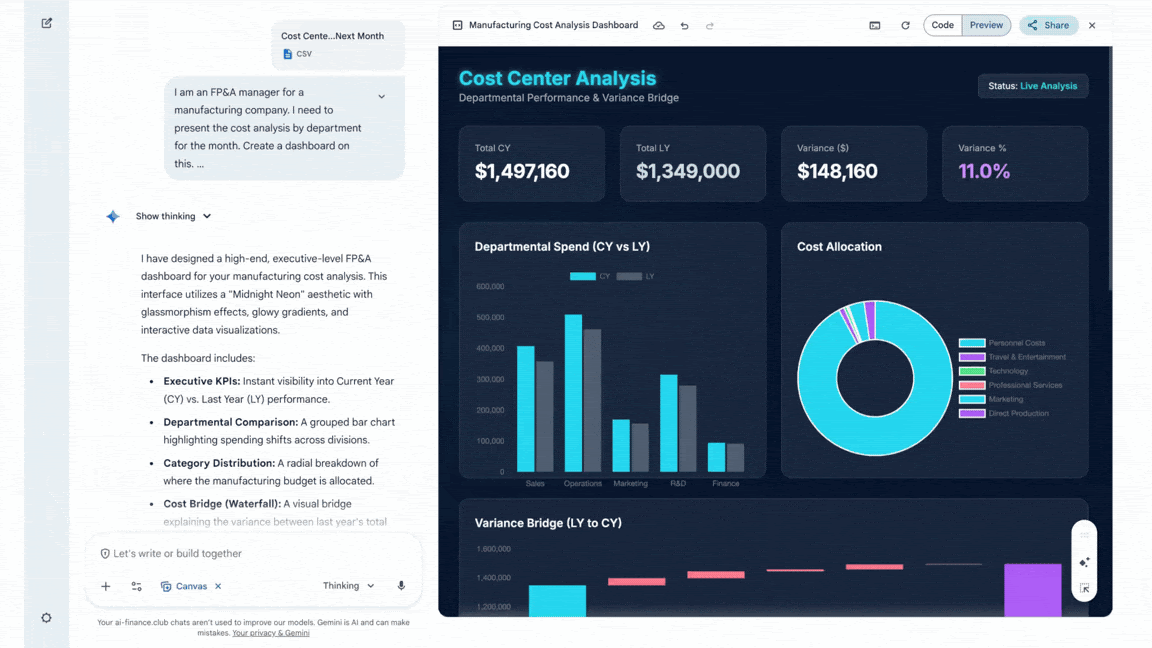Click the microphone icon for voice input

401,586
